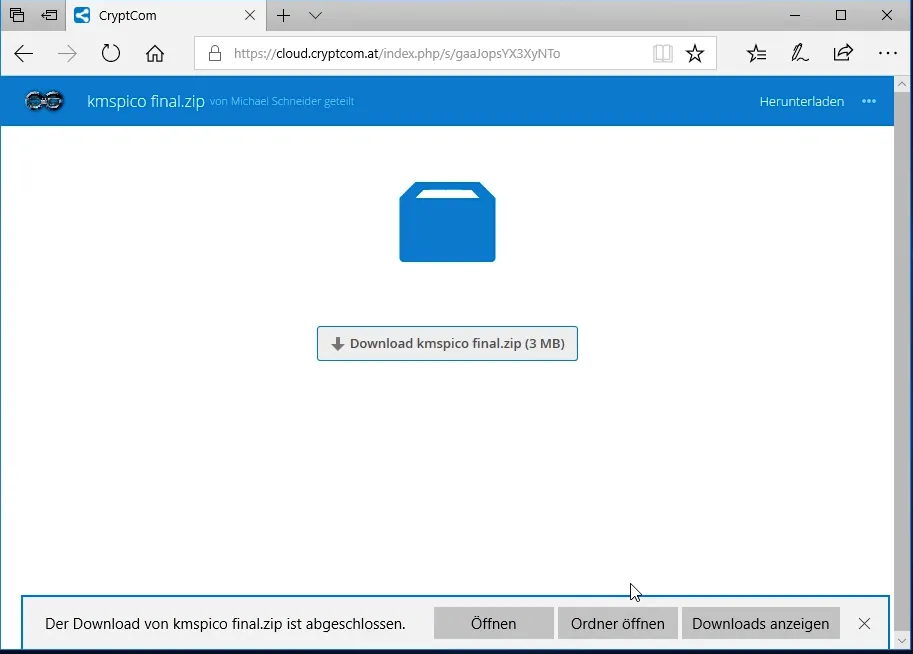Show tab previews chevron
This screenshot has width=913, height=654.
(x=316, y=16)
